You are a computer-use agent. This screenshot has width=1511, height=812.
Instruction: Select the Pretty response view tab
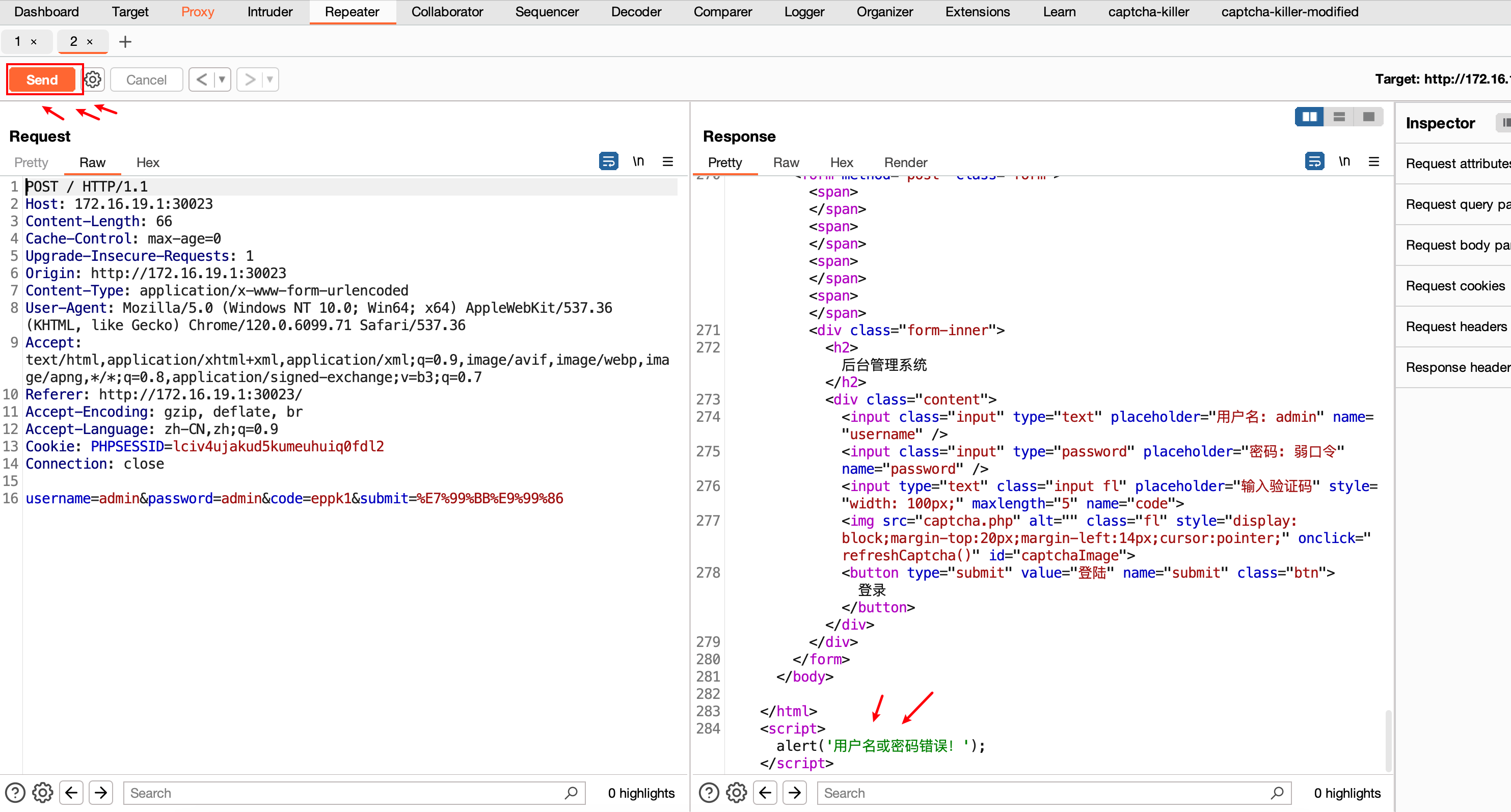coord(725,163)
